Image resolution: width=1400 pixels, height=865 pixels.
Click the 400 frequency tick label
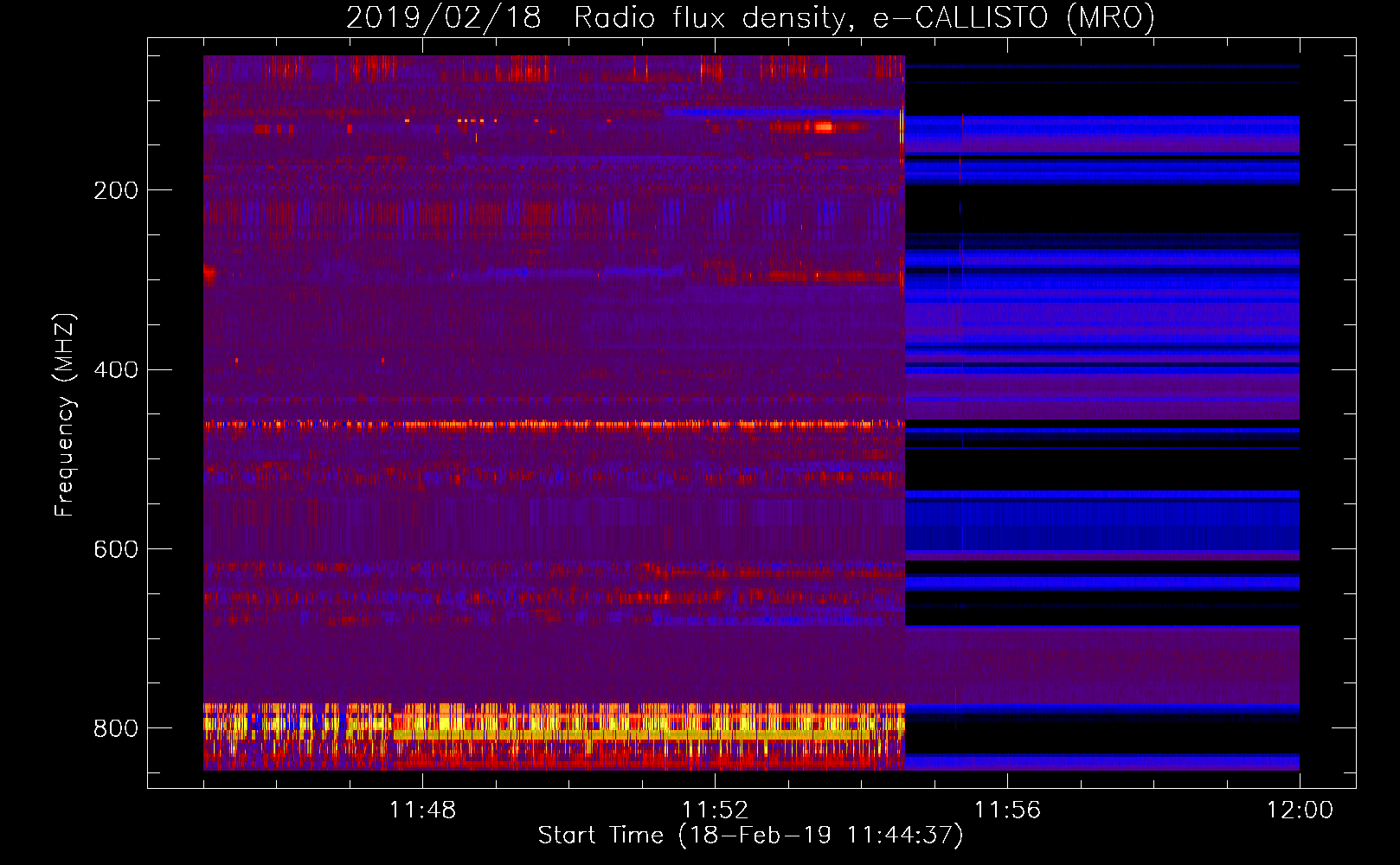point(116,370)
